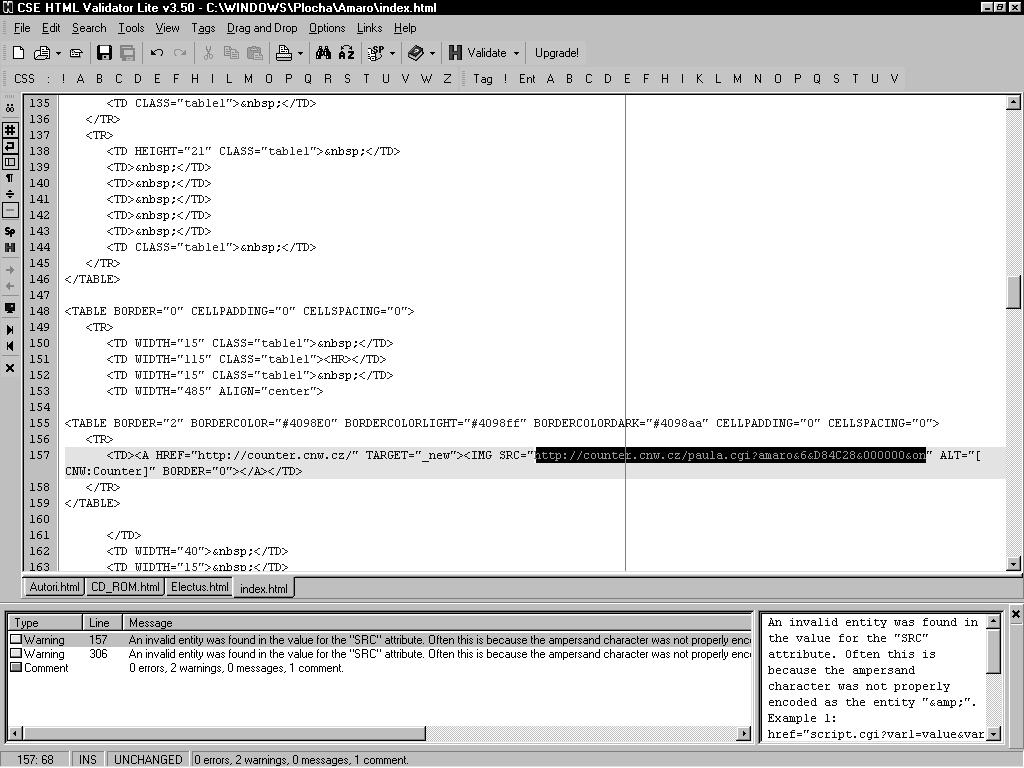
Task: Jump to previous message with skip-back icon
Action: [10, 346]
